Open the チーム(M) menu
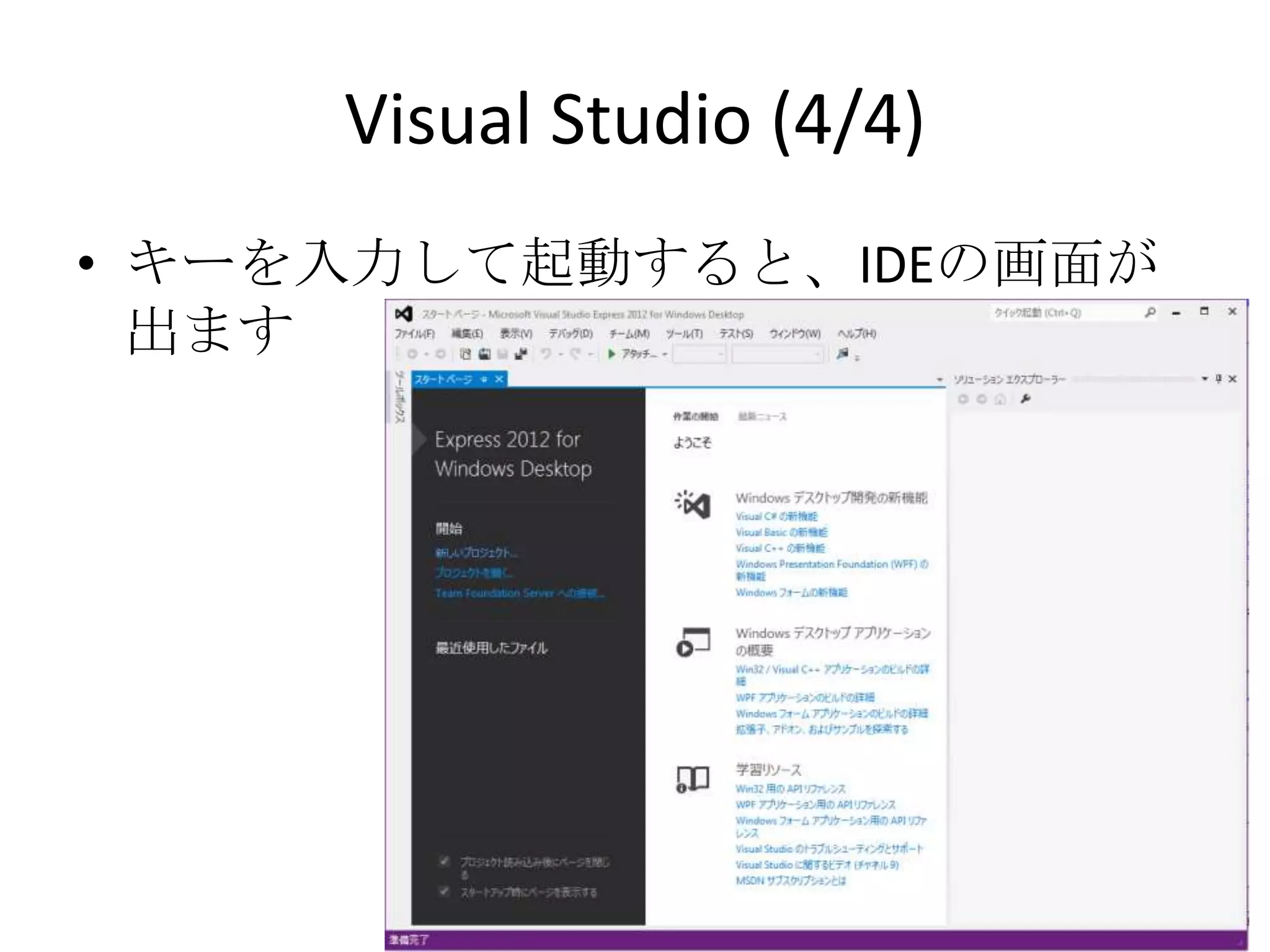Viewport: 1270px width, 952px height. [629, 334]
